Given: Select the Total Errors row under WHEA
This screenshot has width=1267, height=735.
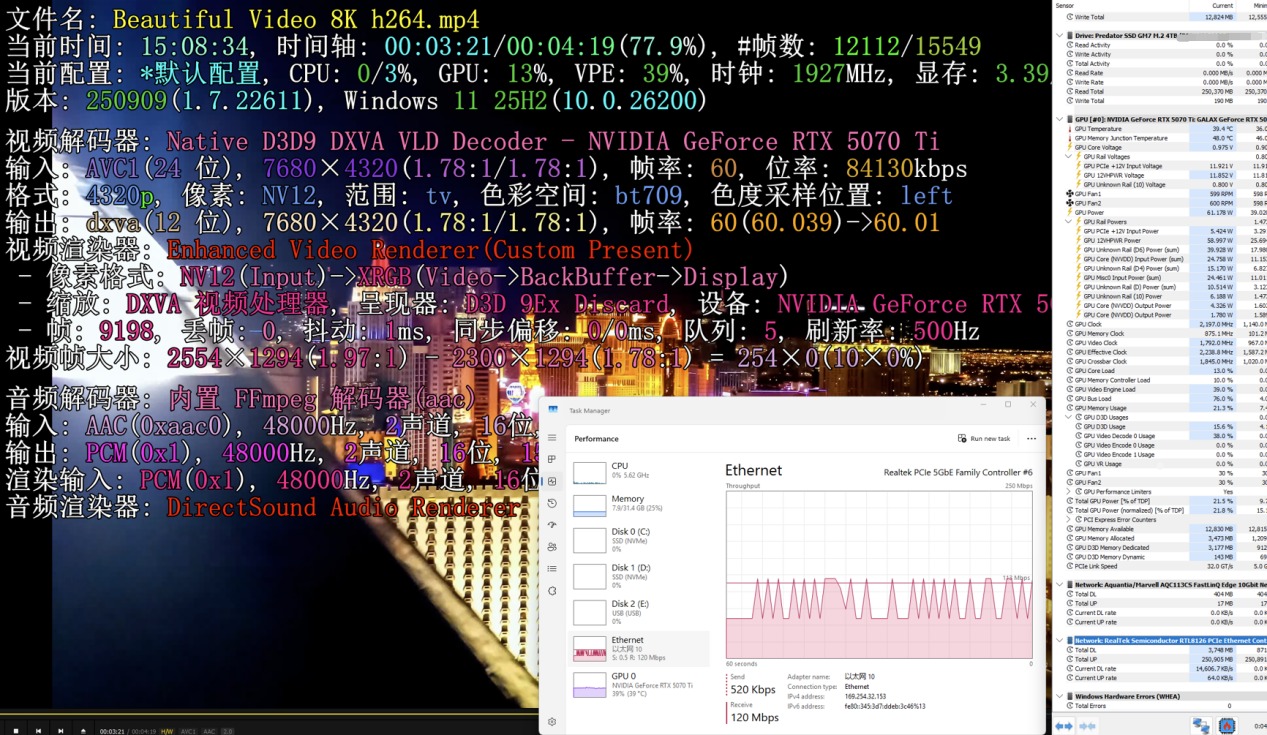Looking at the screenshot, I should [1160, 706].
